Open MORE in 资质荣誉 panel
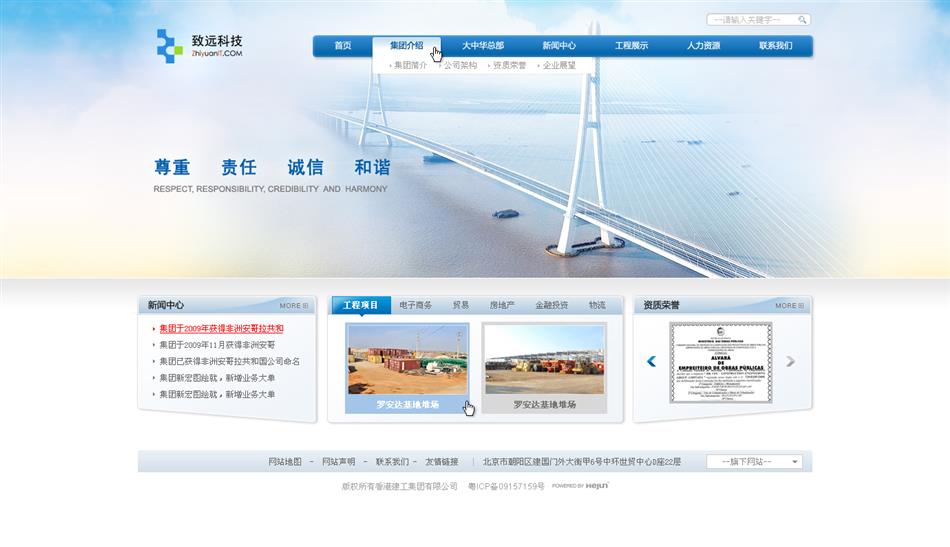The width and height of the screenshot is (950, 547). [x=790, y=306]
